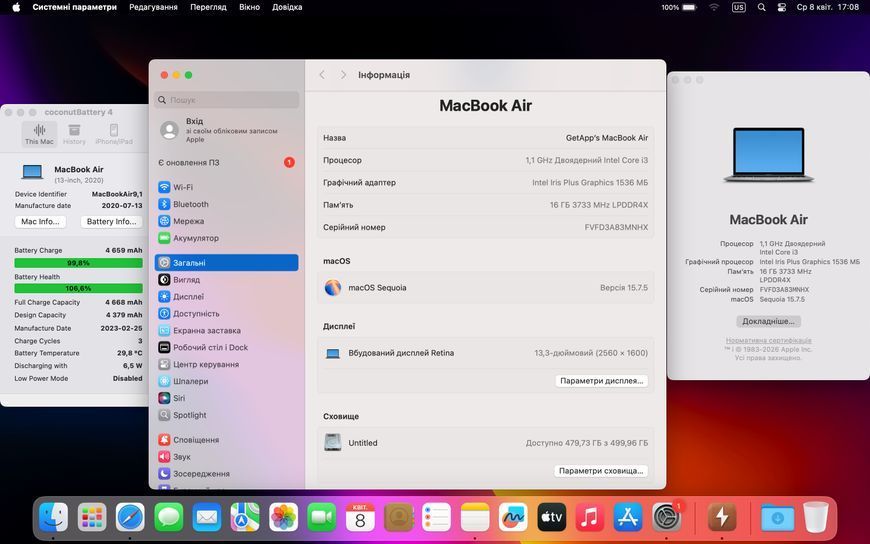Open Maps app in Dock
Screen dimensions: 870x544
coord(245,517)
